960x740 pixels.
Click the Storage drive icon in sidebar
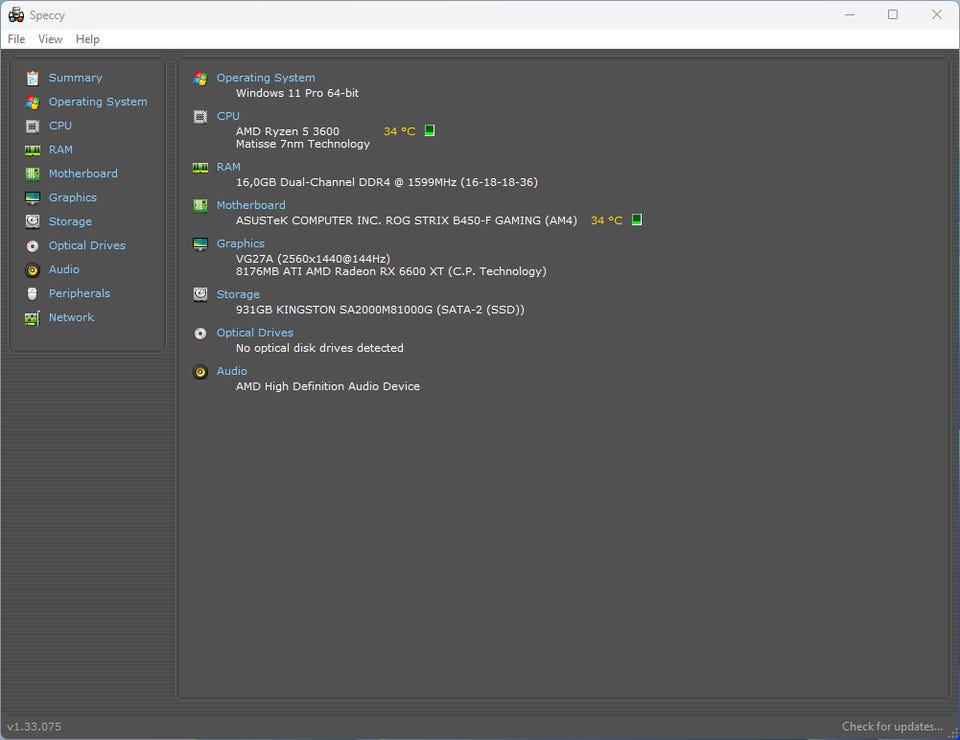pos(33,222)
